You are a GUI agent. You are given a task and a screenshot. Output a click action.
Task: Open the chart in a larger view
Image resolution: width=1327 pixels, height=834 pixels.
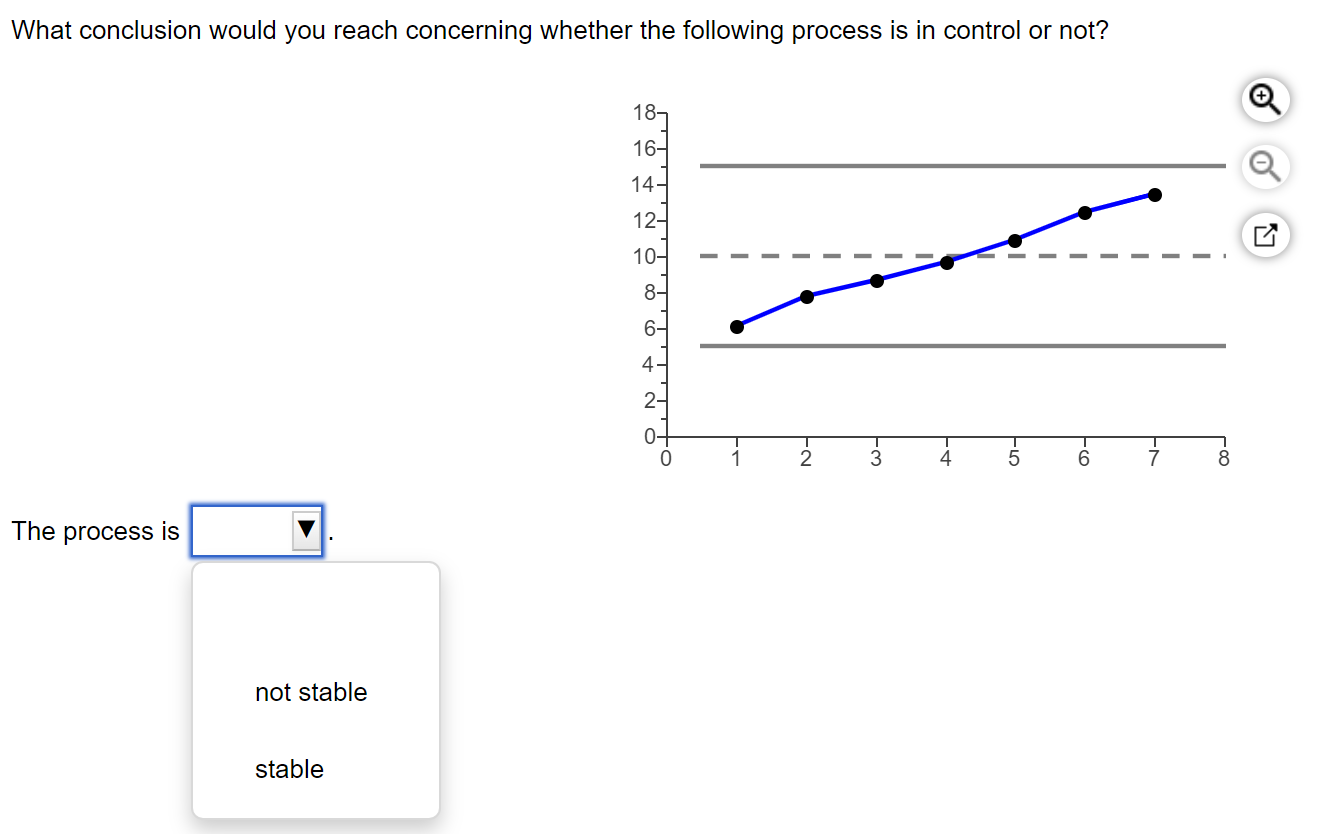1264,234
